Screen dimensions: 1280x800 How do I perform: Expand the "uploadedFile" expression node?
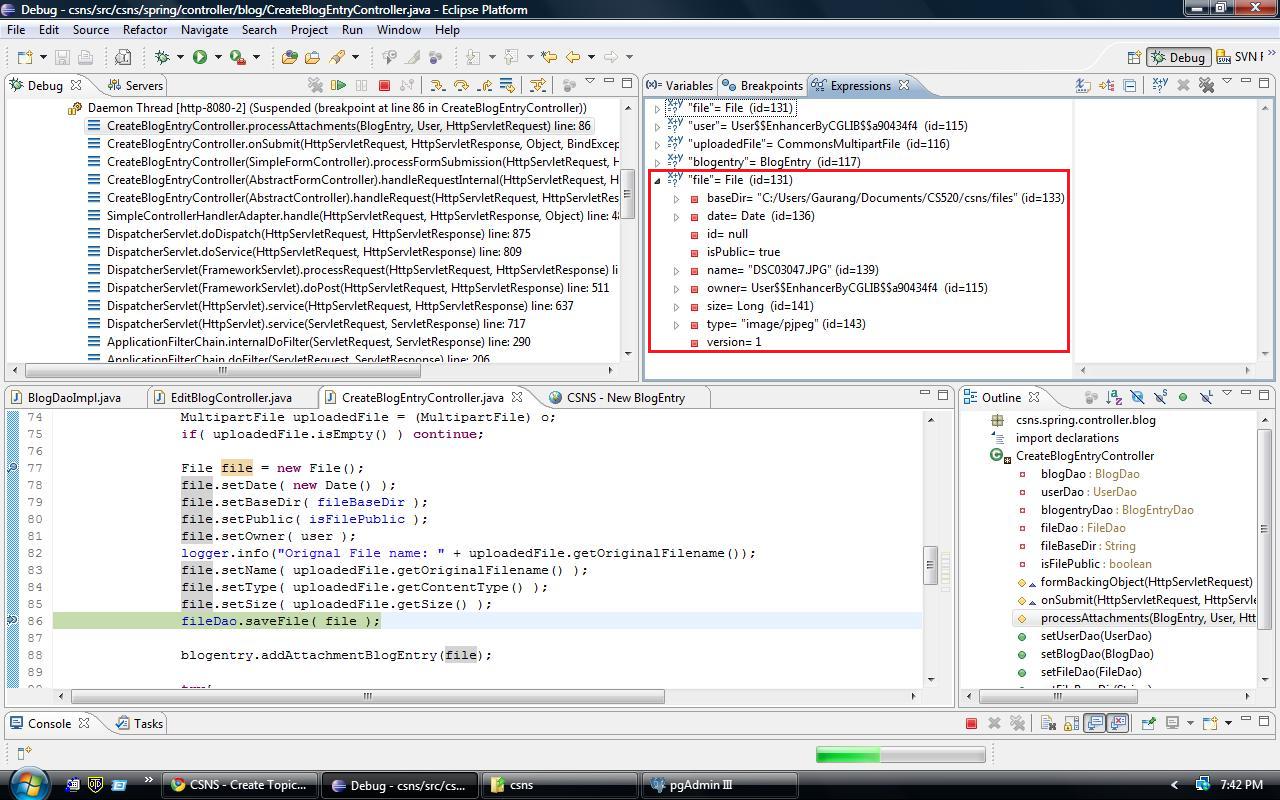pos(657,144)
